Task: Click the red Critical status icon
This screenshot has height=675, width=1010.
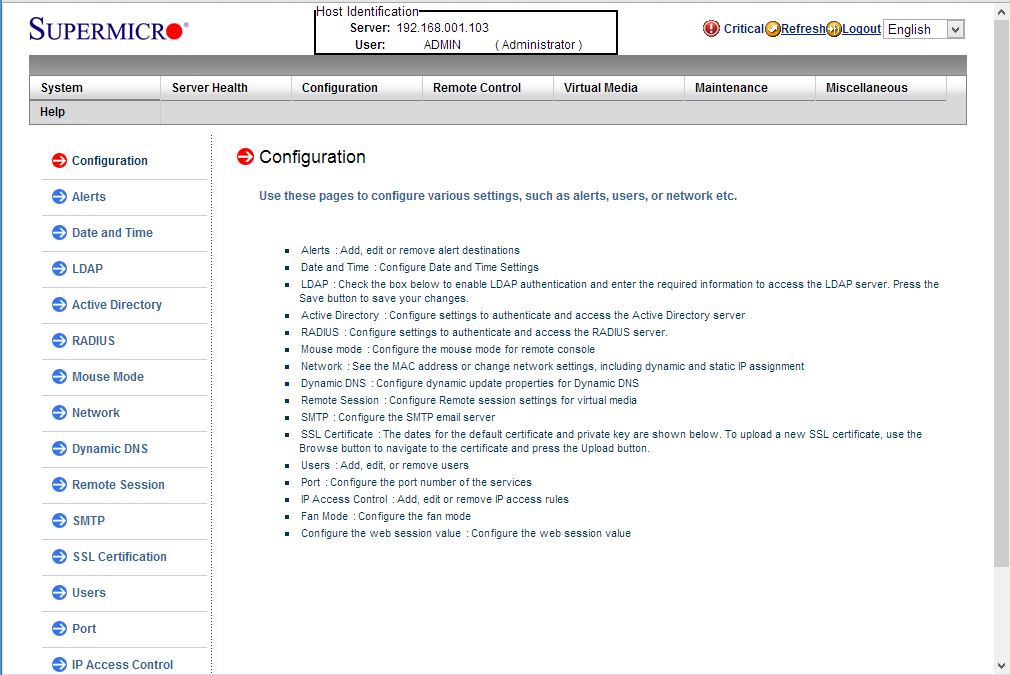Action: pos(711,29)
